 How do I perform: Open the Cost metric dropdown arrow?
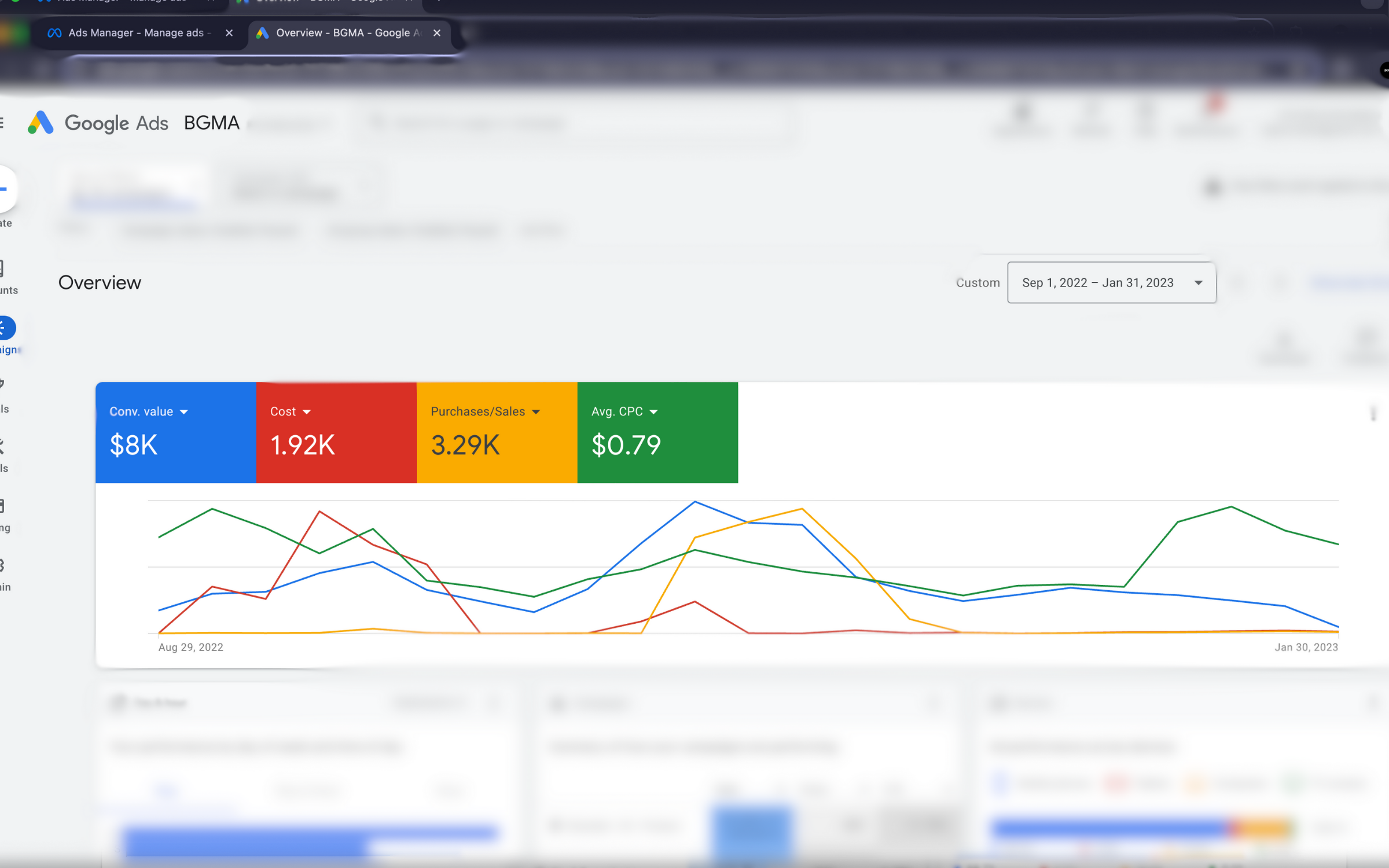[306, 411]
